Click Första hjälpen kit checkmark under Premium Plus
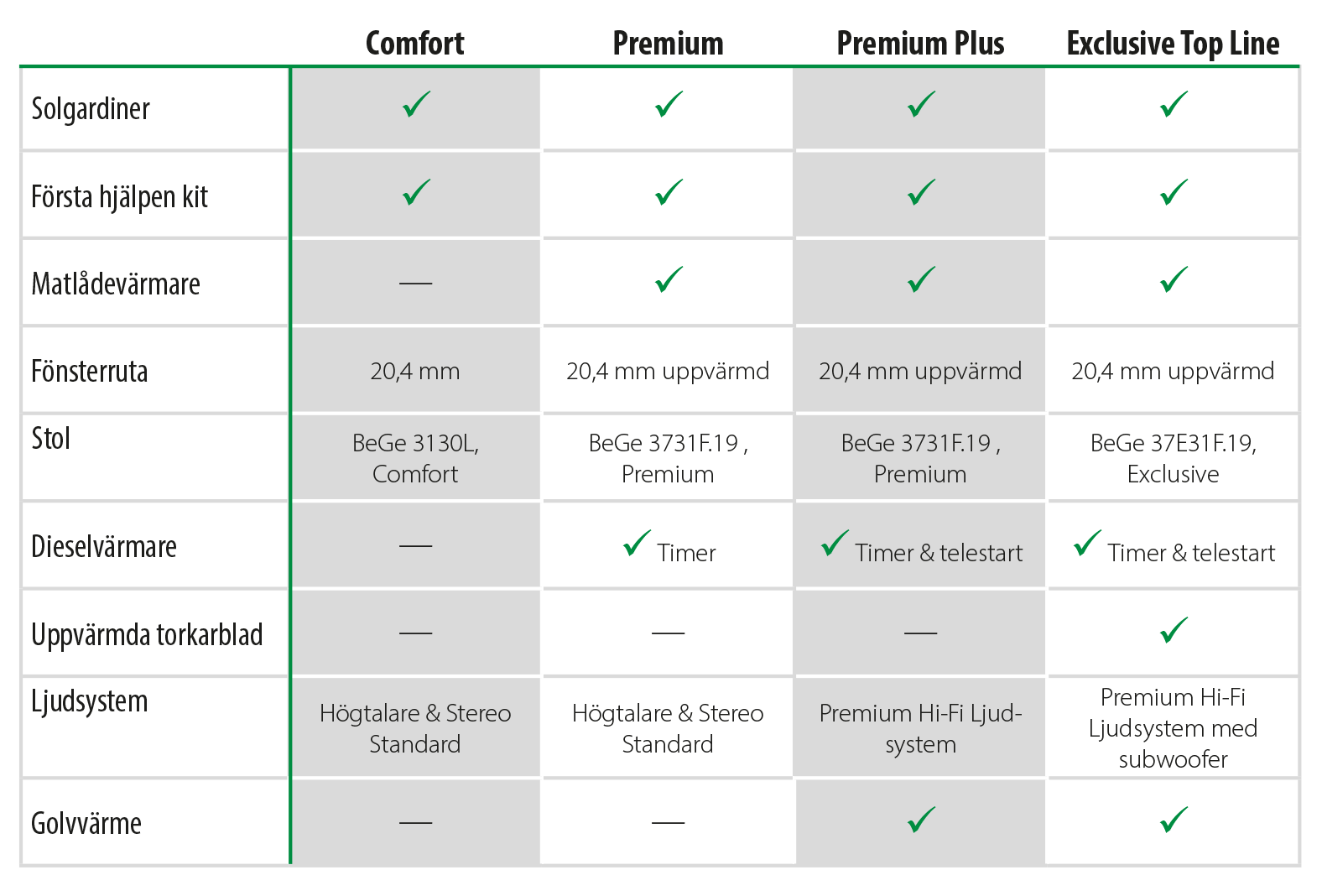1322x896 pixels. pyautogui.click(x=921, y=192)
